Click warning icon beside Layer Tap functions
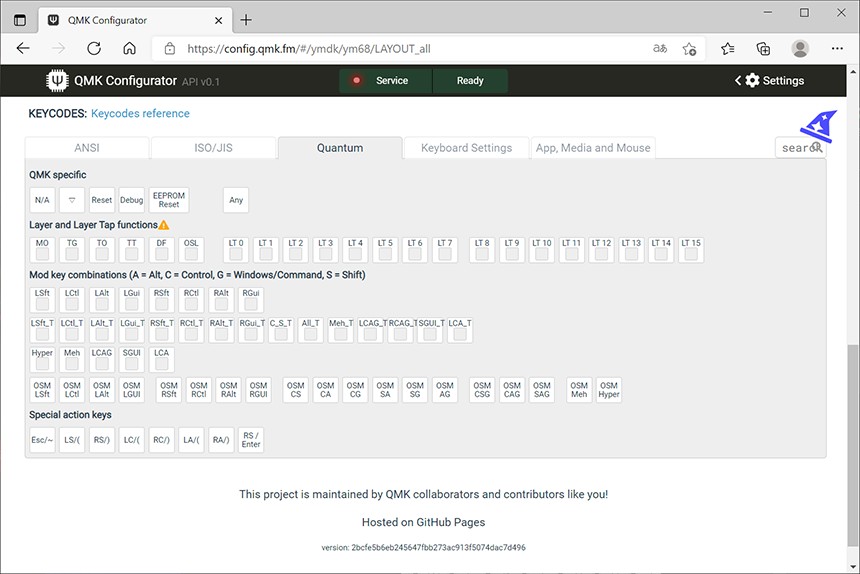Screen dimensions: 860x574 pos(163,225)
